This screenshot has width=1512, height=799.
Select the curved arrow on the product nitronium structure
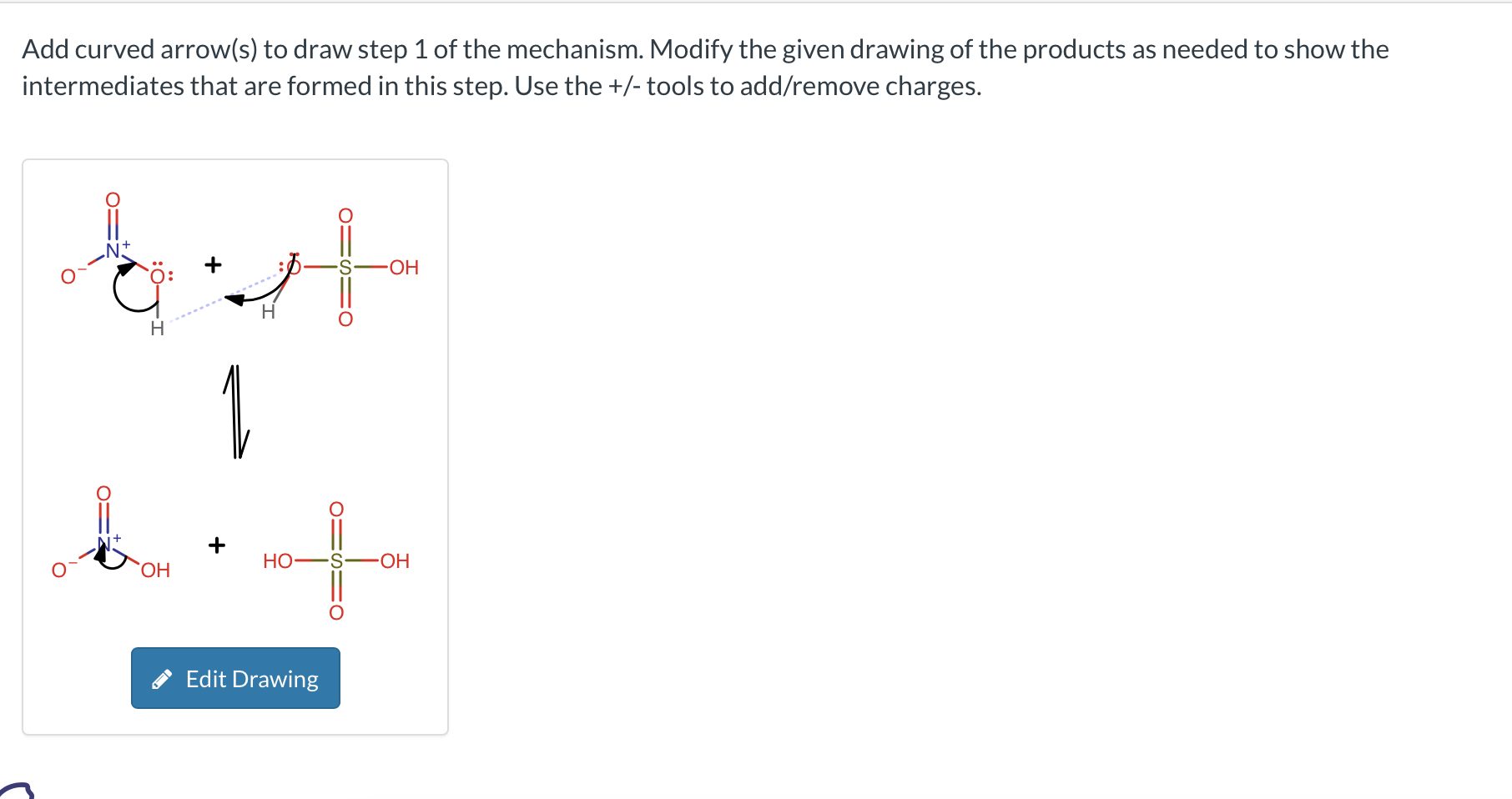coord(110,565)
